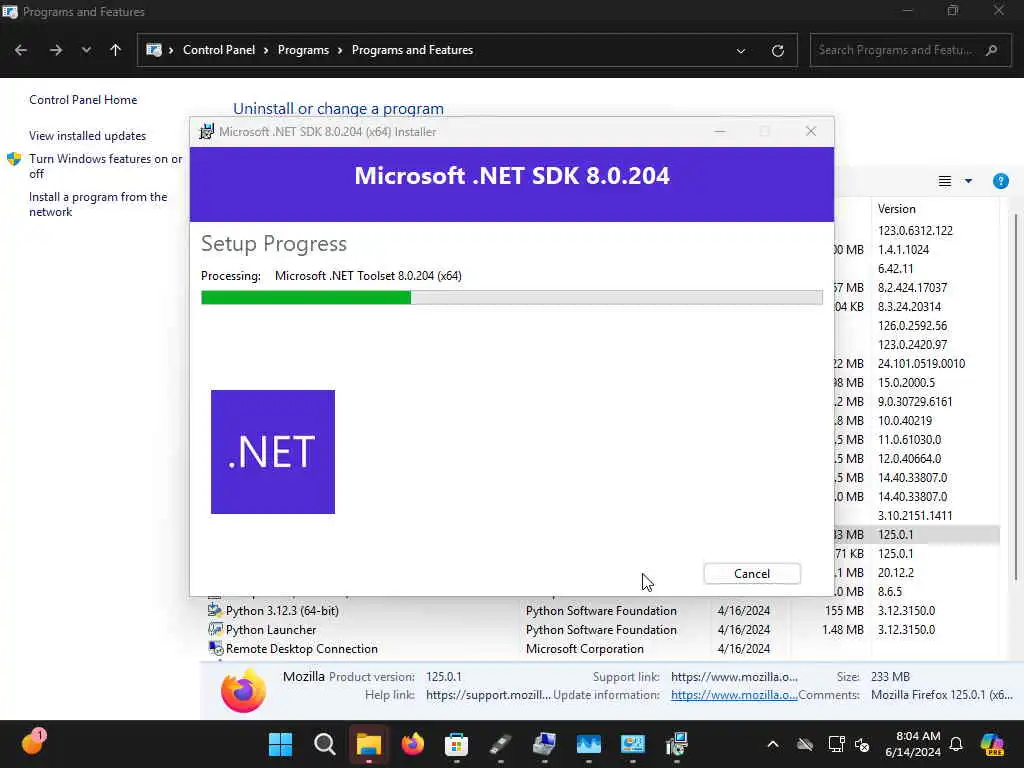Open Microsoft Store from taskbar
This screenshot has width=1024, height=768.
[x=456, y=744]
